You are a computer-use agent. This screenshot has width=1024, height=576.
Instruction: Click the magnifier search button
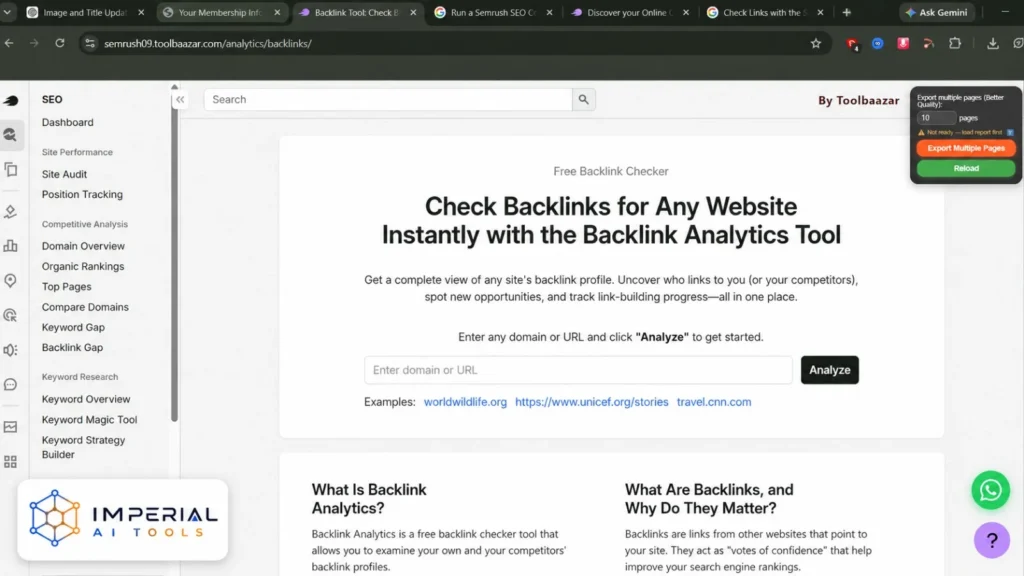[x=583, y=99]
